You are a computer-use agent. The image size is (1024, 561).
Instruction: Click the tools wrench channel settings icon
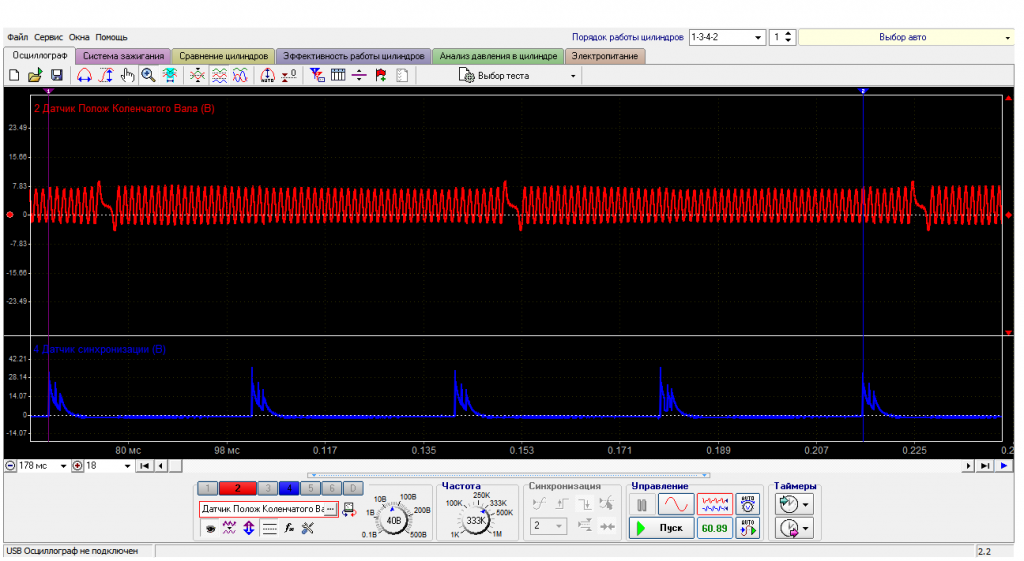click(308, 528)
